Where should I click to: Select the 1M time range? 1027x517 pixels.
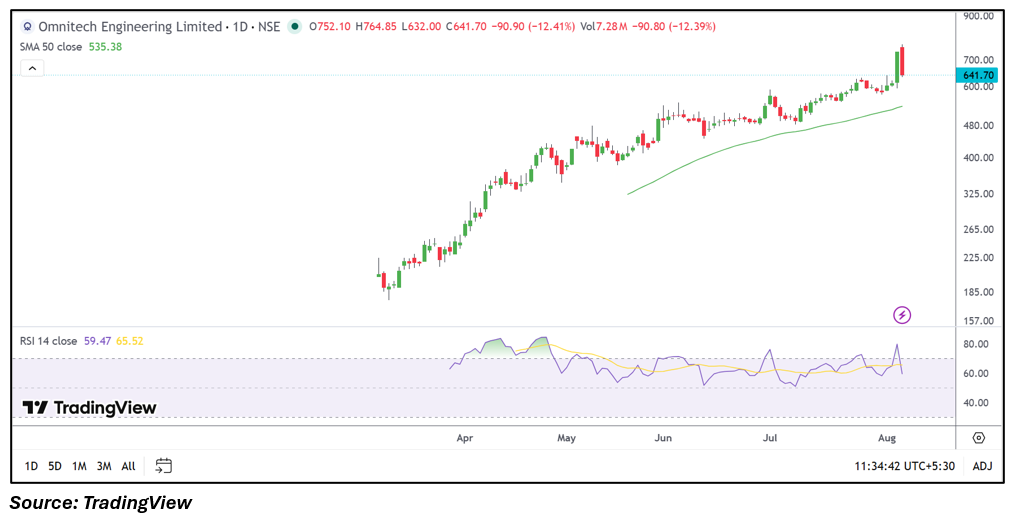click(79, 467)
